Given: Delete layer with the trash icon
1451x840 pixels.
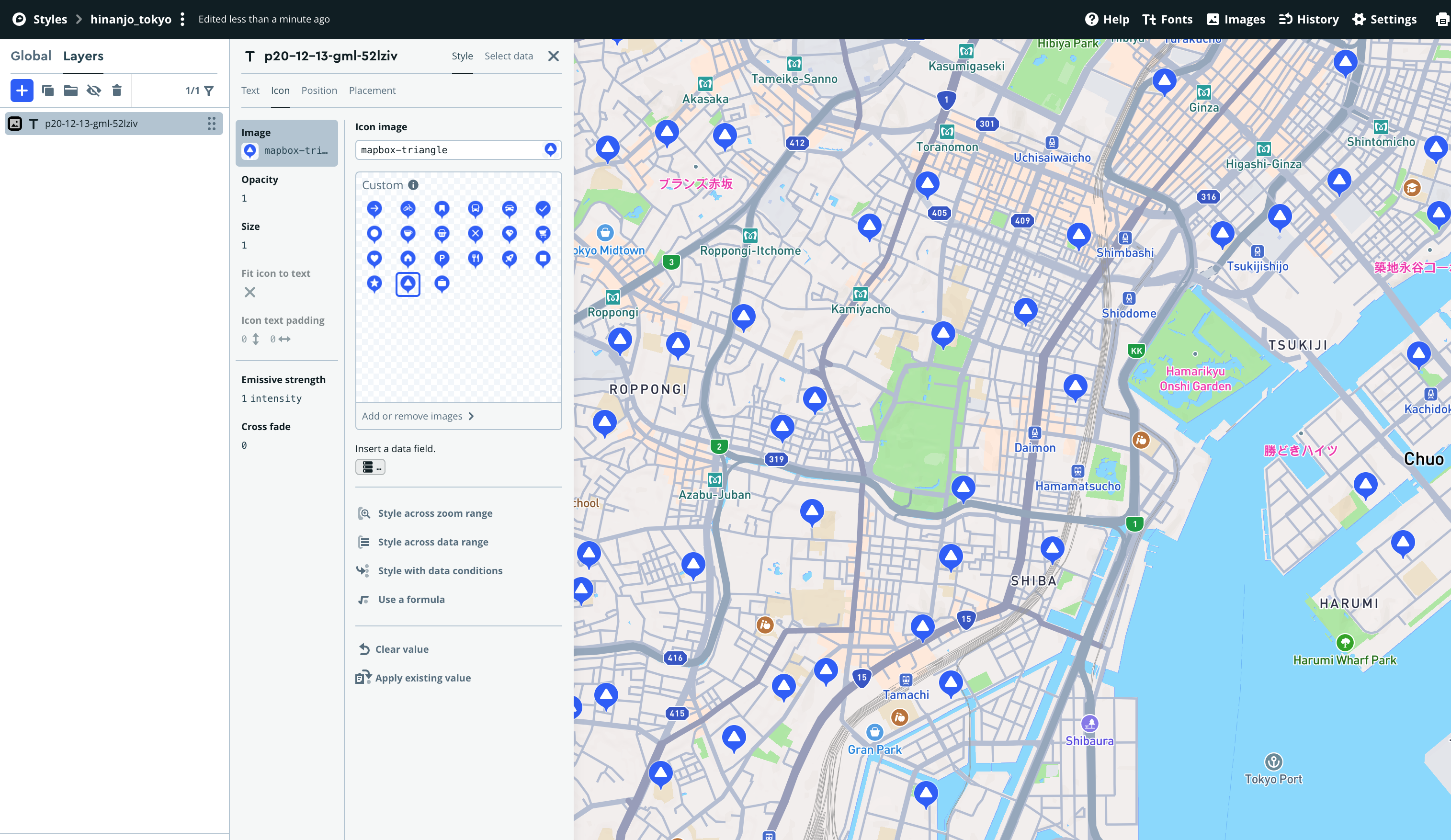Looking at the screenshot, I should click(x=116, y=91).
